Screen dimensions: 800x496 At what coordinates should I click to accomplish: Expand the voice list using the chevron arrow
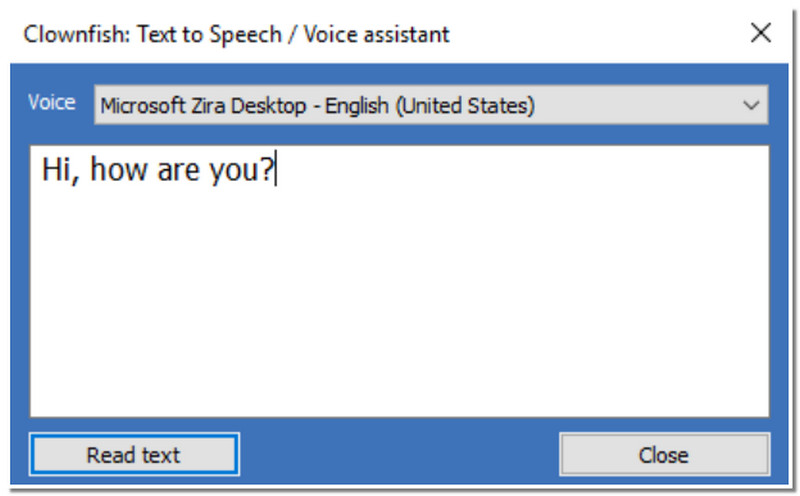[752, 105]
